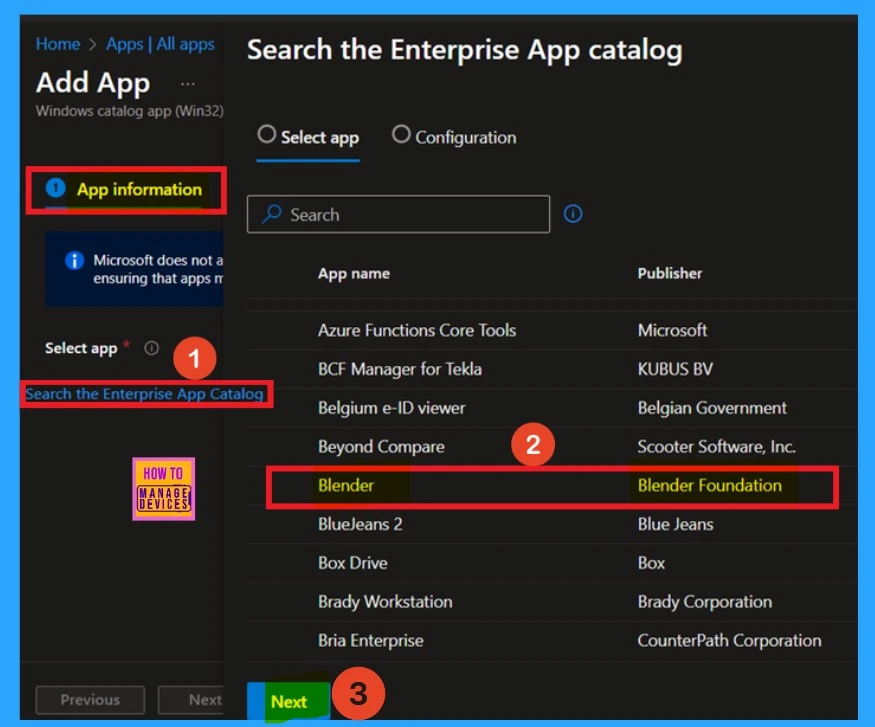Switch to the Select app tab
This screenshot has width=875, height=727.
pyautogui.click(x=308, y=137)
